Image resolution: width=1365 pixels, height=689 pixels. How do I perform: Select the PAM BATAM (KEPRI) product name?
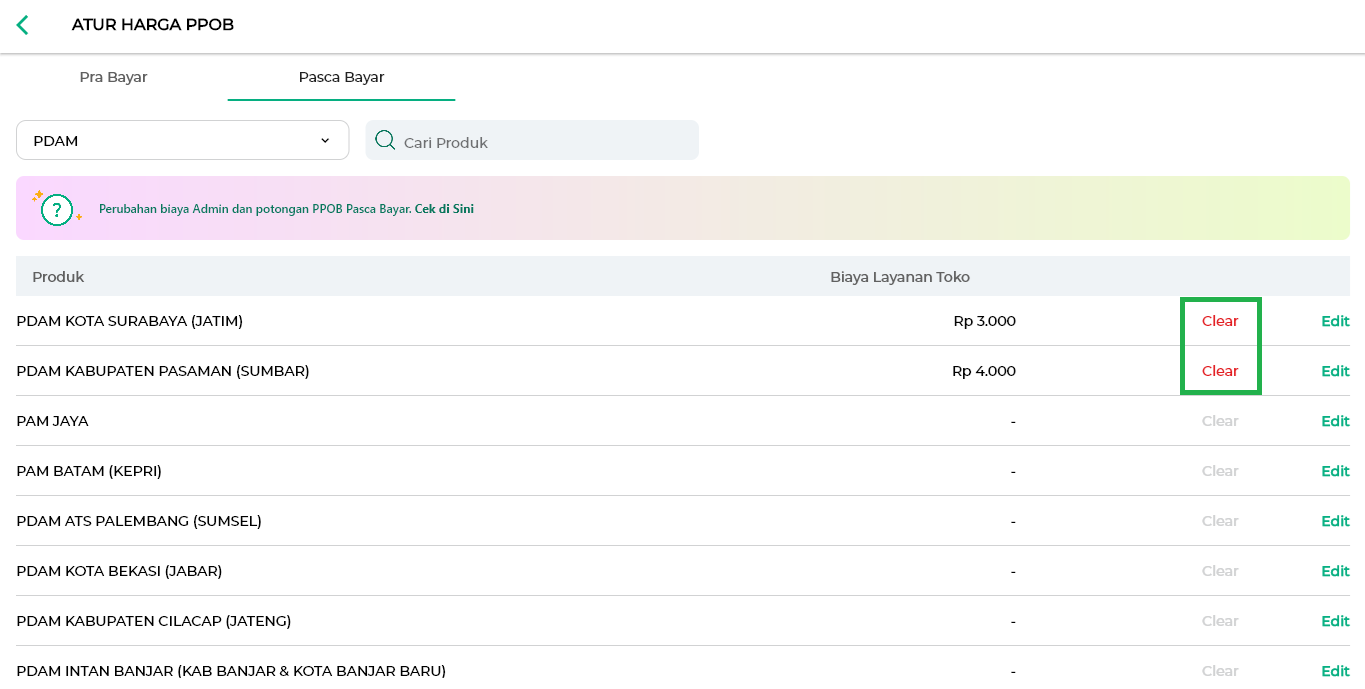click(89, 471)
